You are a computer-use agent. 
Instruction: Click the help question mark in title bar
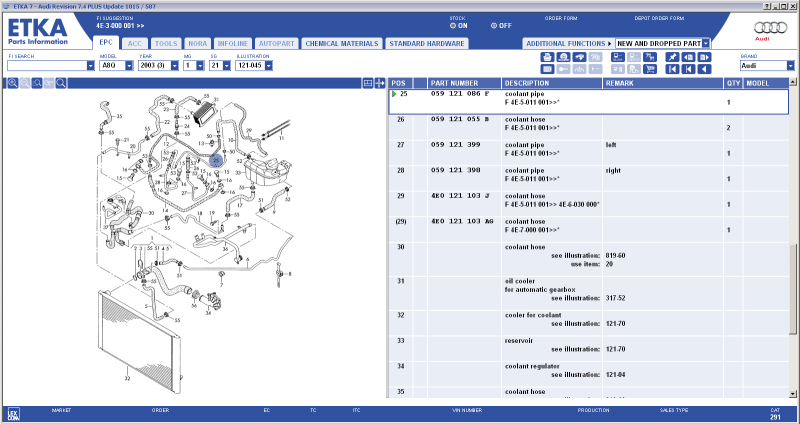click(x=767, y=7)
